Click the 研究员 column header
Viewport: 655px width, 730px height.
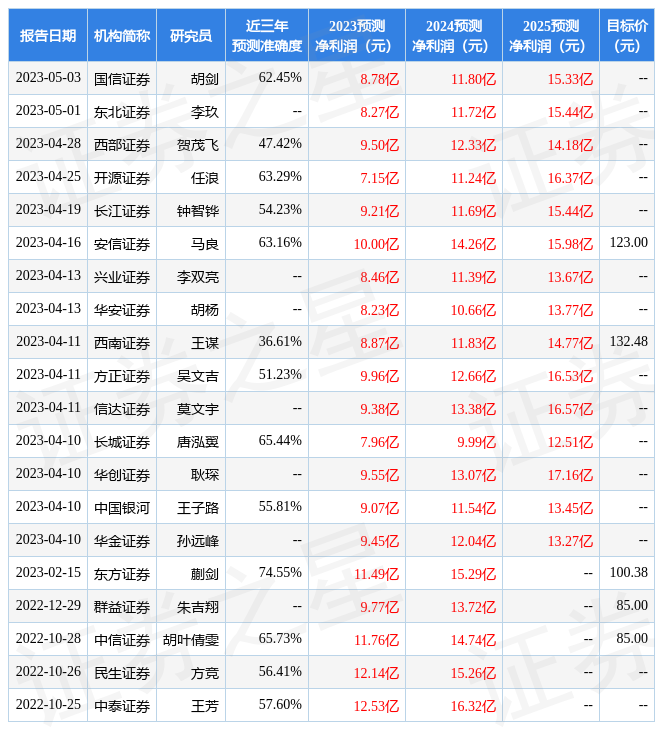click(191, 35)
